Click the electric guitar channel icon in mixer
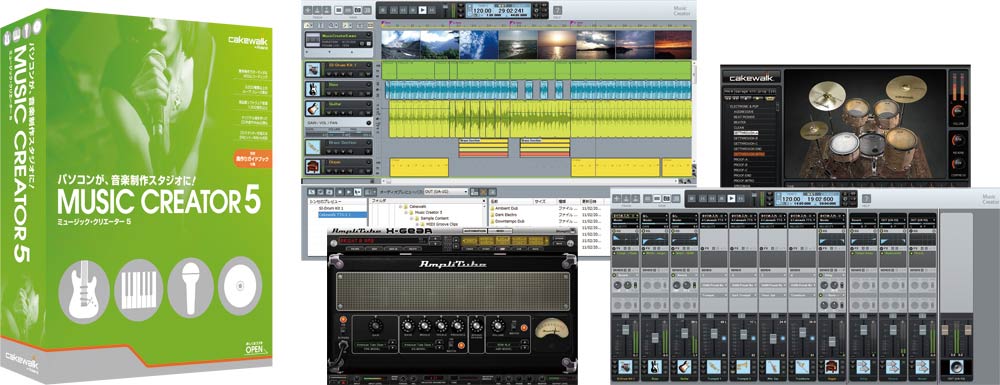 point(684,367)
